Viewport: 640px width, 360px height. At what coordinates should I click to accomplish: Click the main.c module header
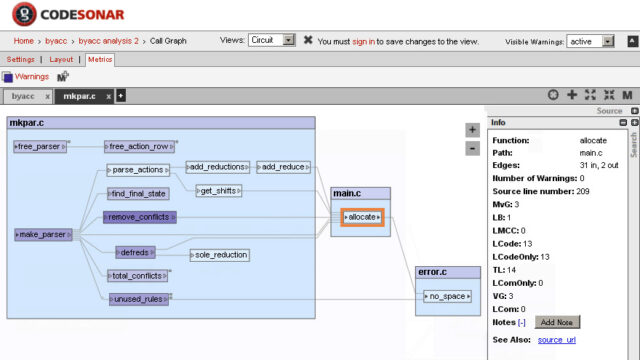[x=360, y=193]
